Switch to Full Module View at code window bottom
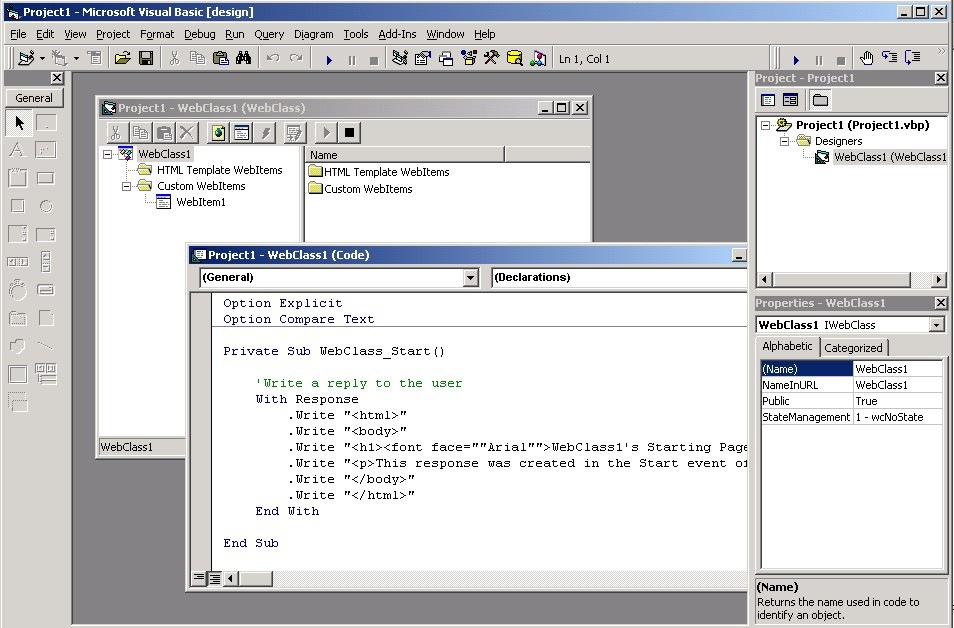This screenshot has height=628, width=954. (x=214, y=578)
